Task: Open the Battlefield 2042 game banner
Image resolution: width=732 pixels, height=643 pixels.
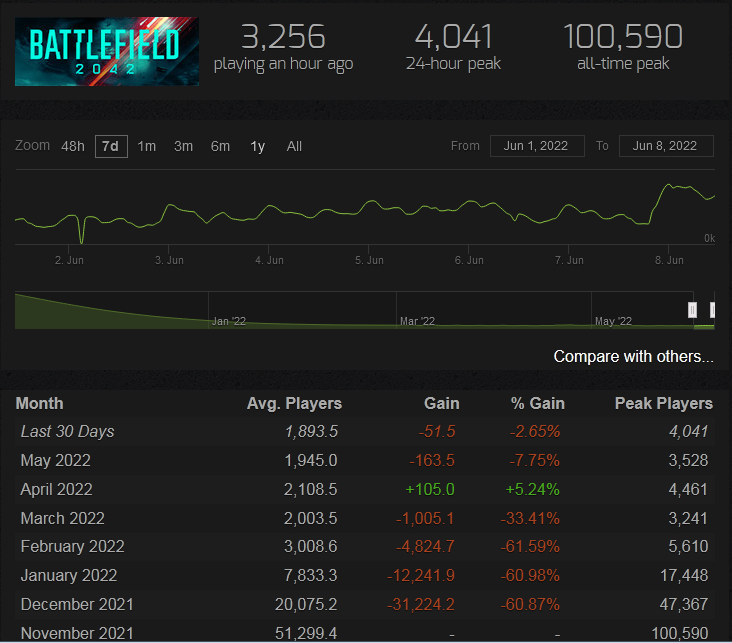Action: pyautogui.click(x=107, y=51)
